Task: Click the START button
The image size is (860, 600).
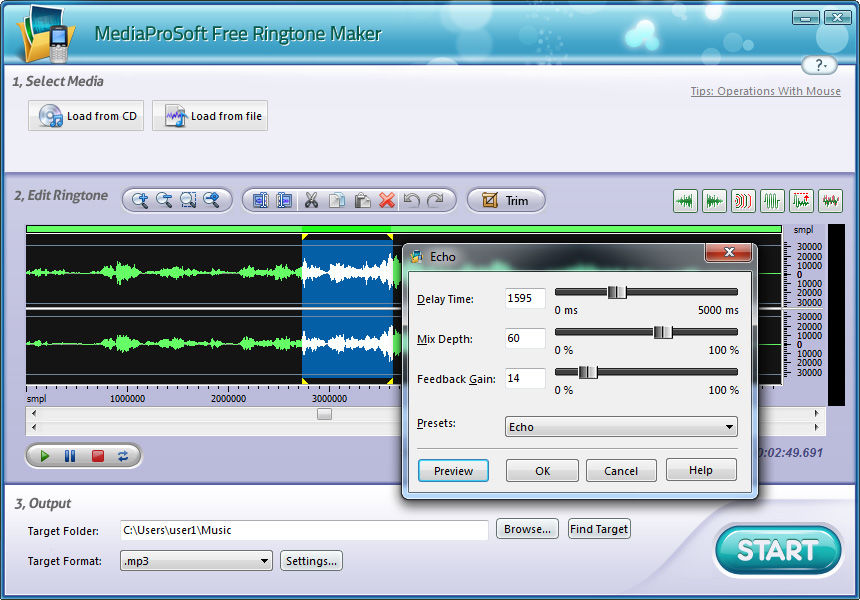Action: (x=778, y=551)
